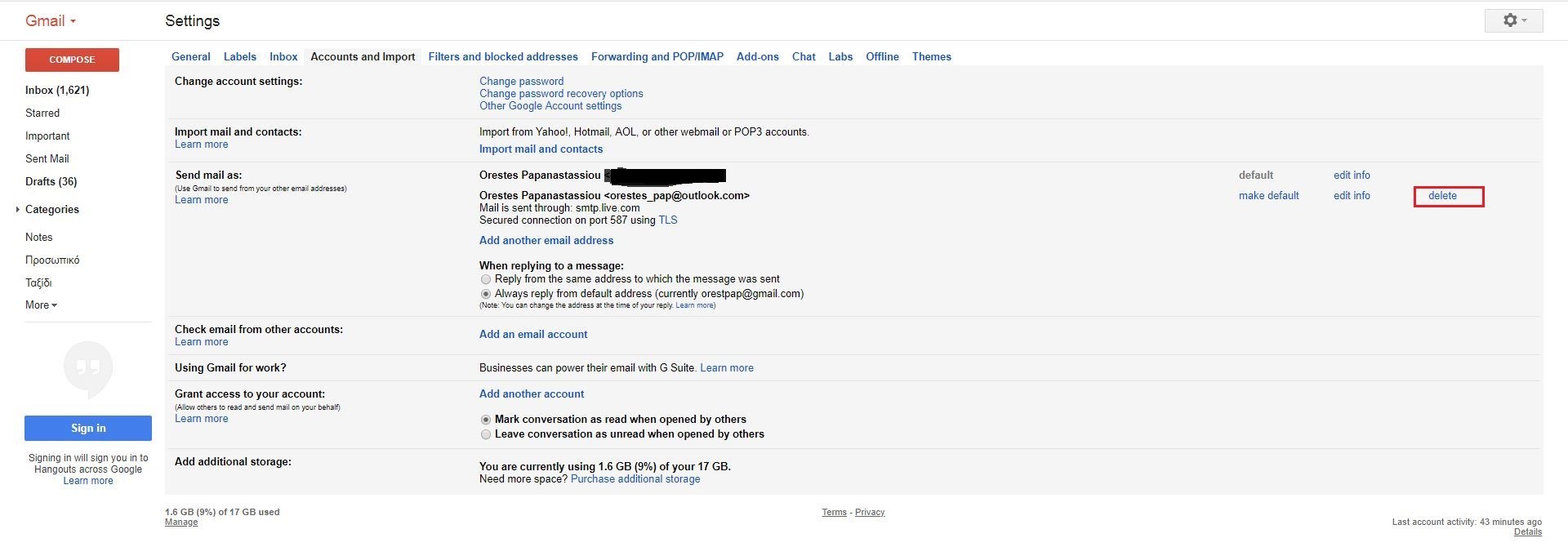Click Learn more under Grant access
Viewport: 1568px width, 547px height.
point(202,418)
